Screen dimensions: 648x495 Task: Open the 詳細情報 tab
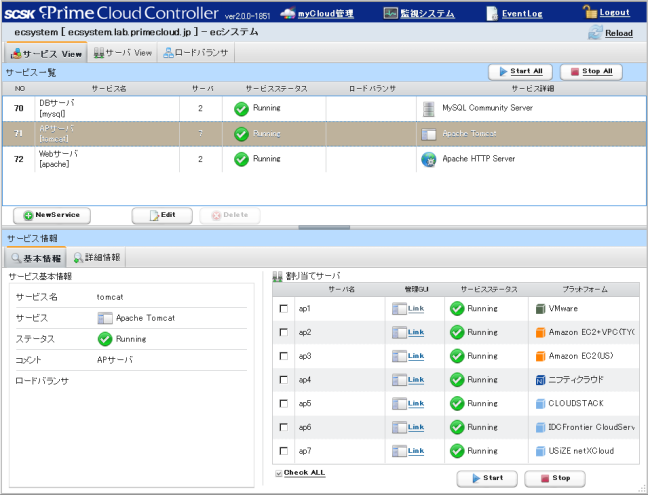tap(97, 257)
